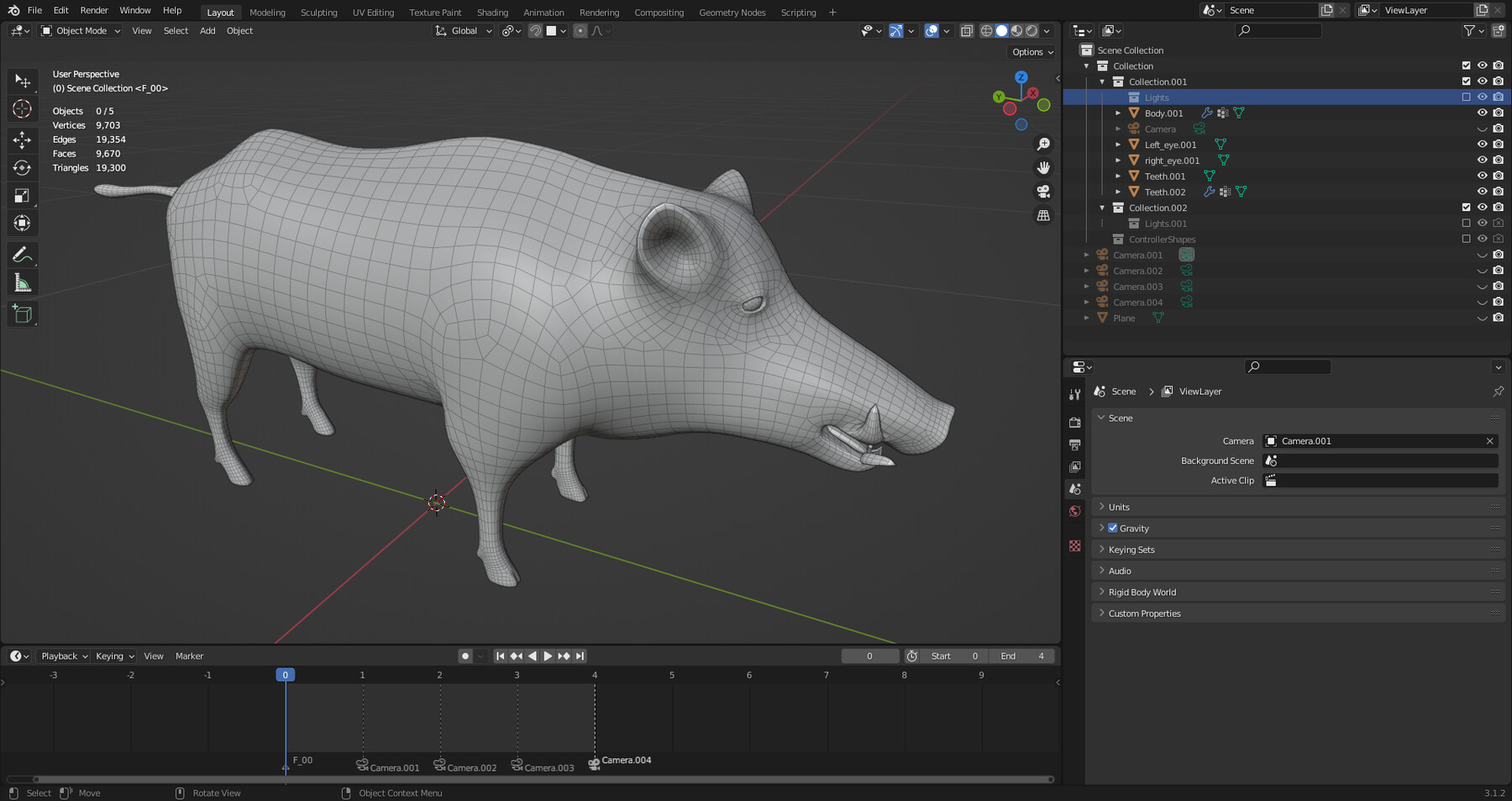
Task: Select the Rotate tool
Action: point(22,168)
